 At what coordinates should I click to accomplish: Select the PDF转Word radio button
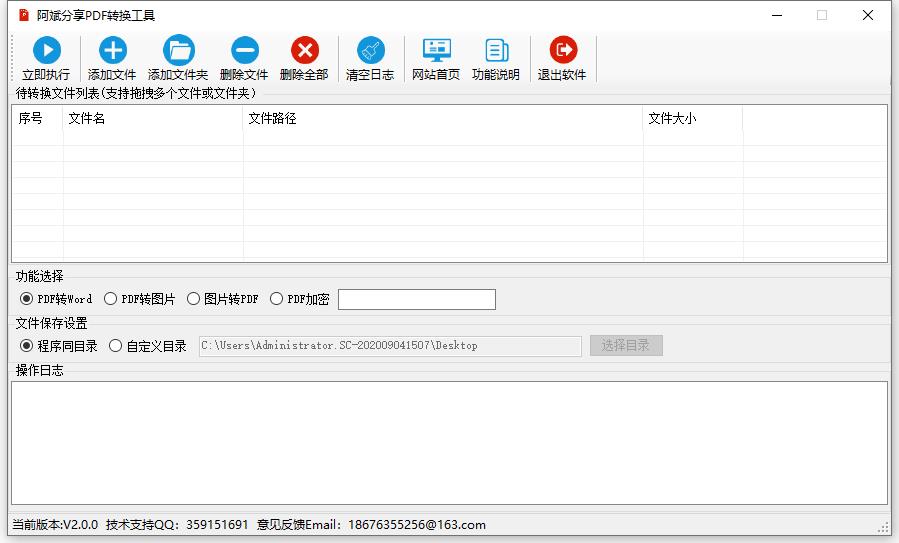(x=27, y=299)
